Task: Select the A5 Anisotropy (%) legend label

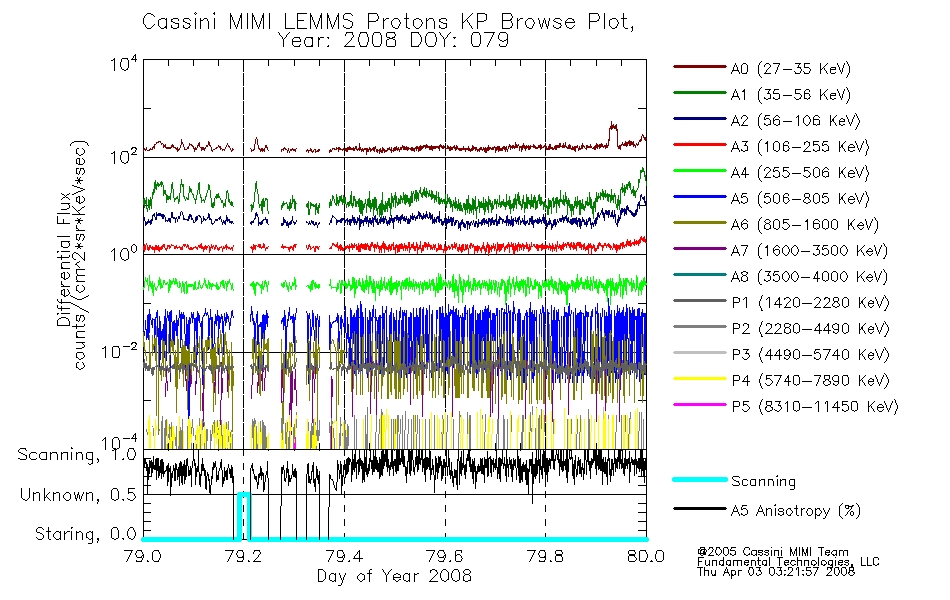Action: (x=796, y=511)
